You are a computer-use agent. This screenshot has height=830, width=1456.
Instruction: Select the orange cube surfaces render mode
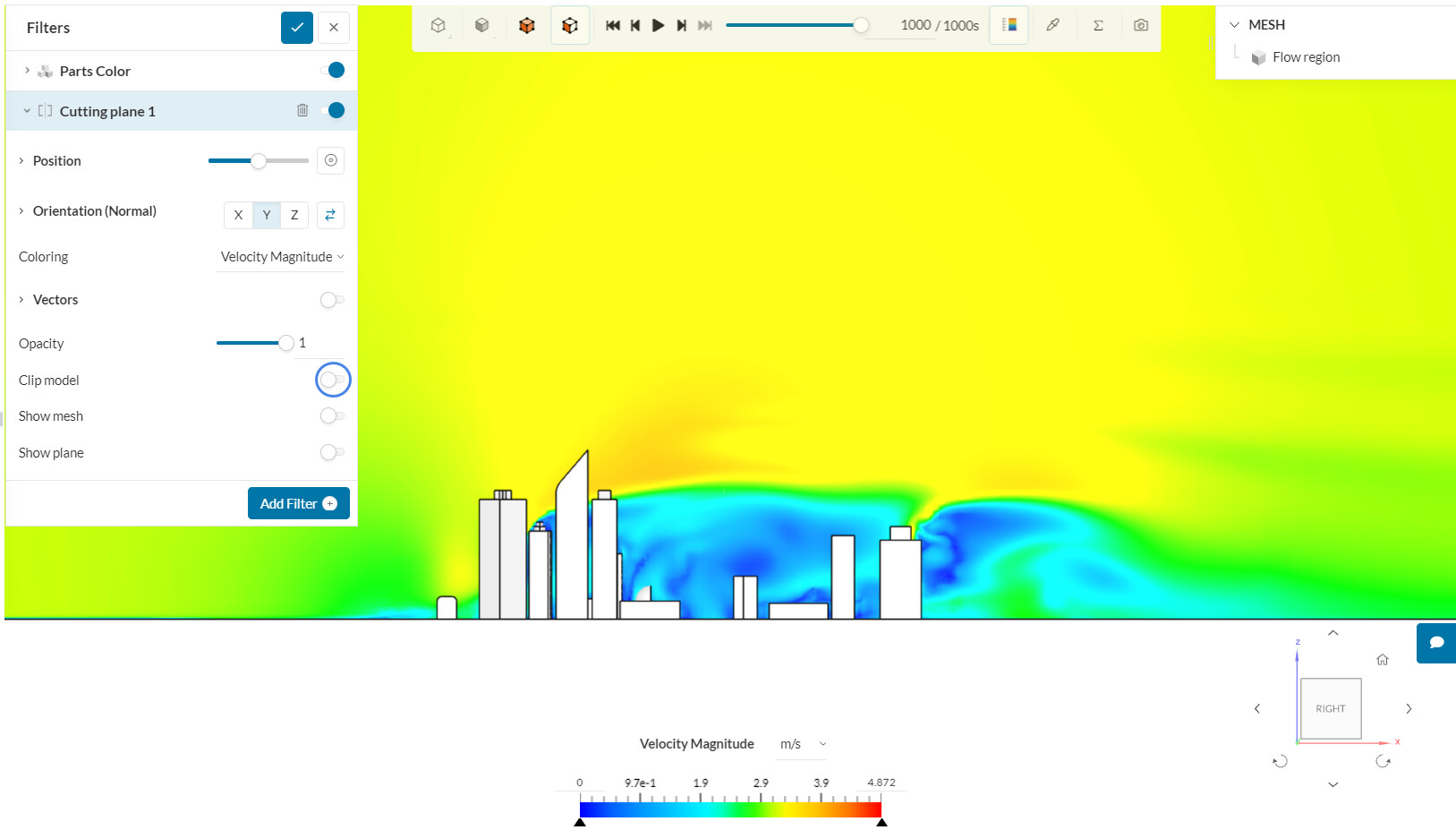pyautogui.click(x=527, y=25)
